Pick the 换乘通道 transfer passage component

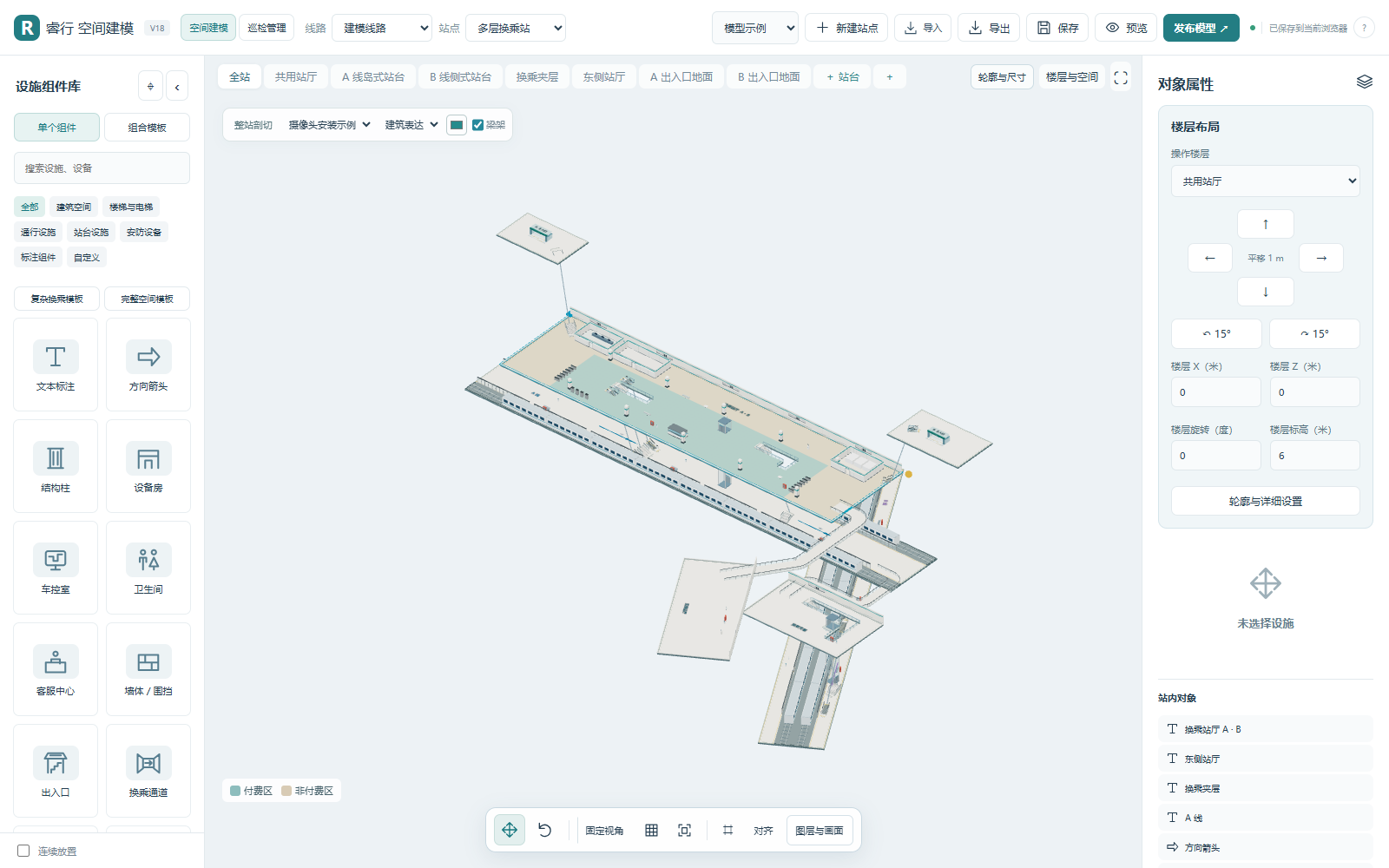pyautogui.click(x=148, y=771)
